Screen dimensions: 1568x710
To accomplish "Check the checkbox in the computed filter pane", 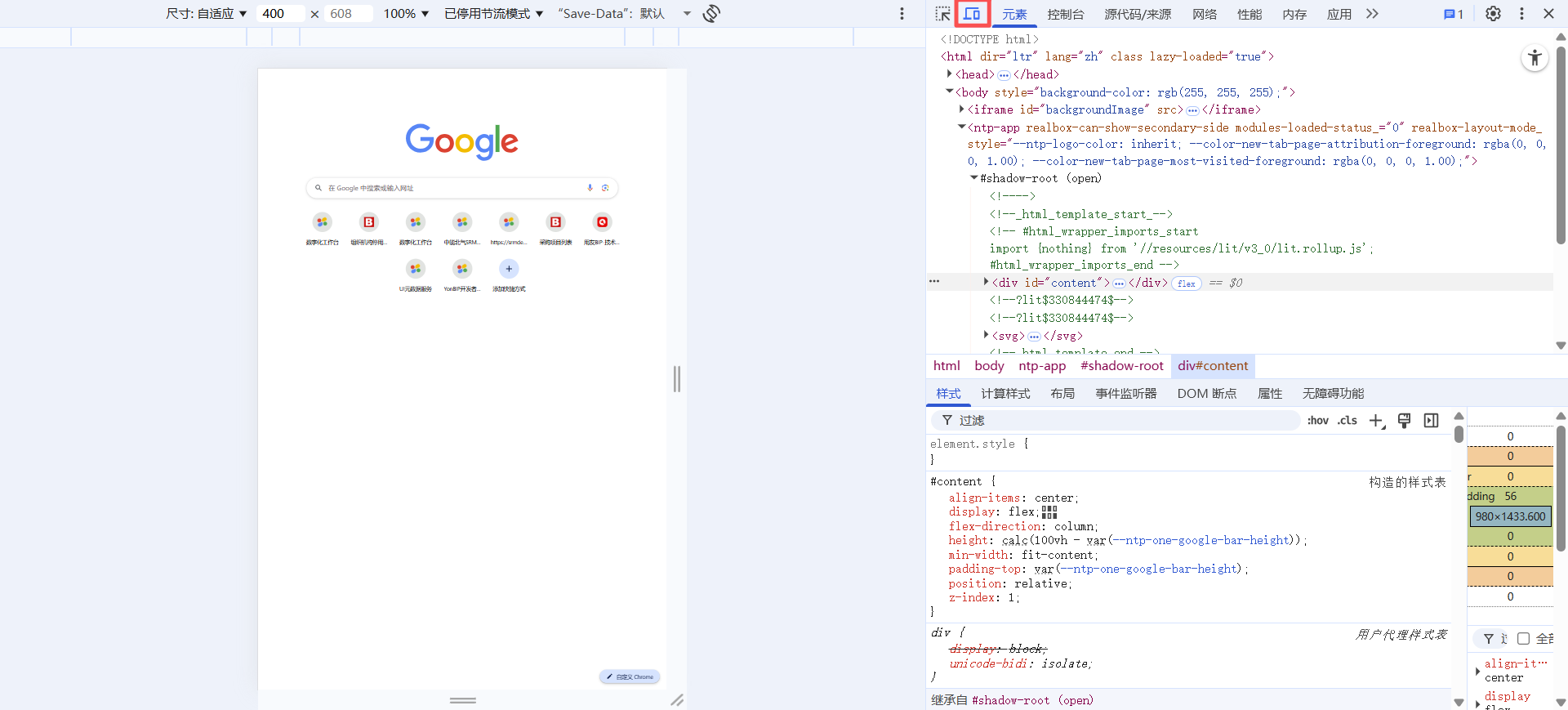I will point(1523,639).
